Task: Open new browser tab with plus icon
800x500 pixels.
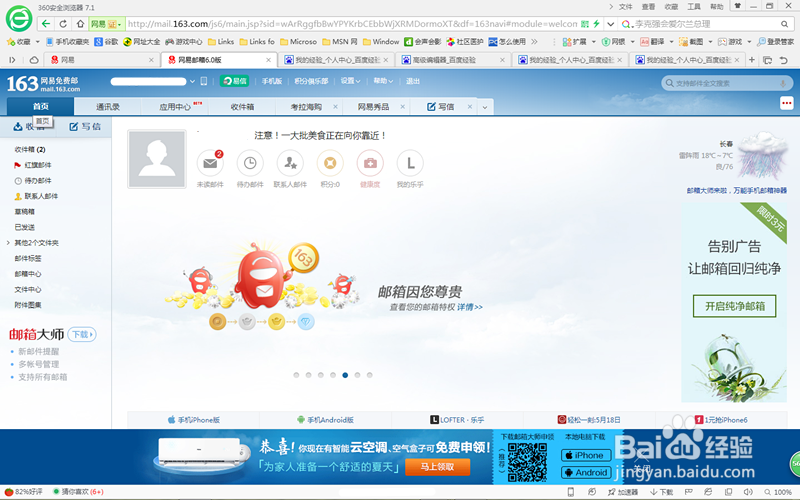Action: click(x=752, y=60)
